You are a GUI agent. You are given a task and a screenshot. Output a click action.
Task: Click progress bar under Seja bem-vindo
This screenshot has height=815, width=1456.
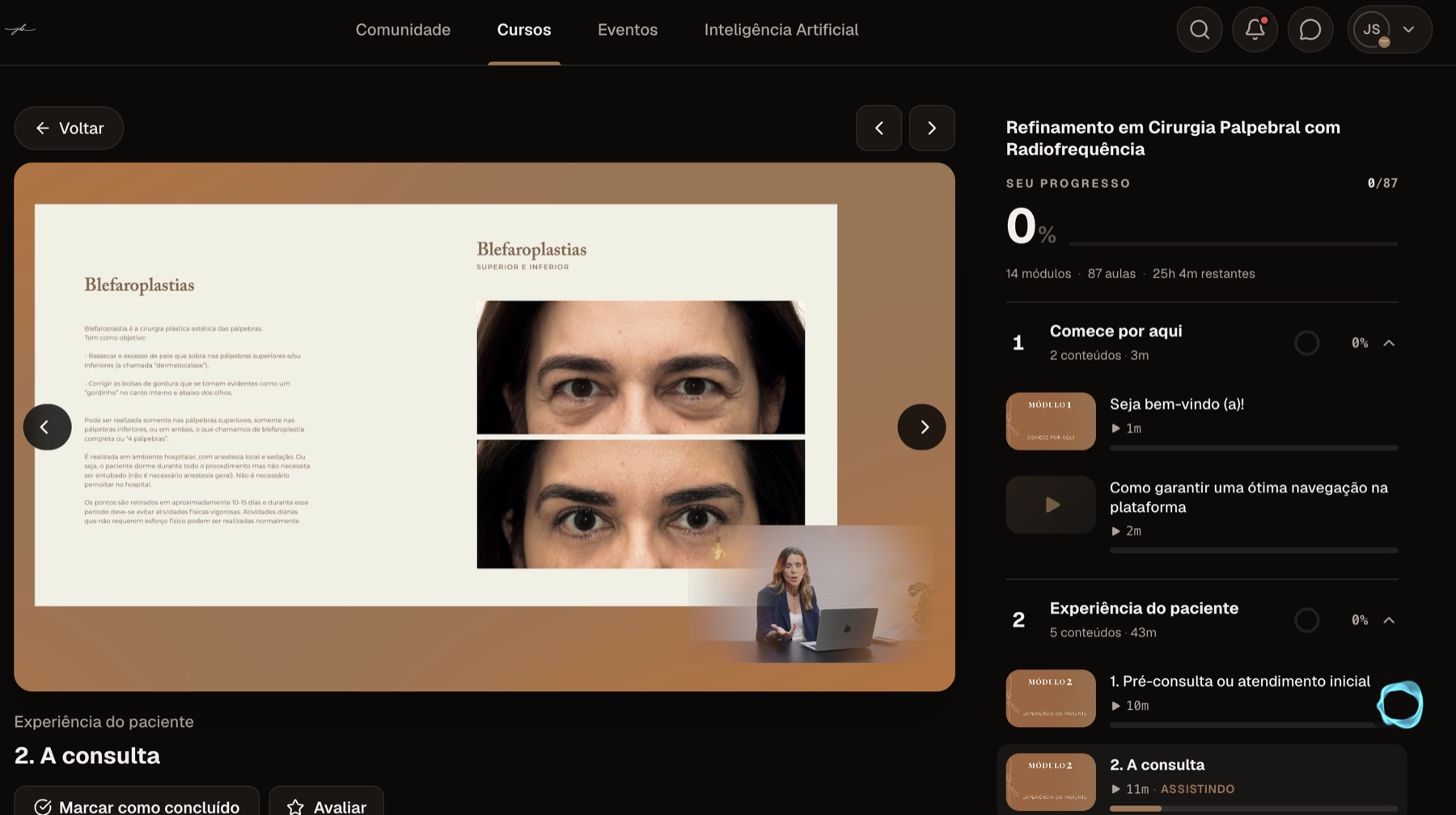click(1254, 448)
